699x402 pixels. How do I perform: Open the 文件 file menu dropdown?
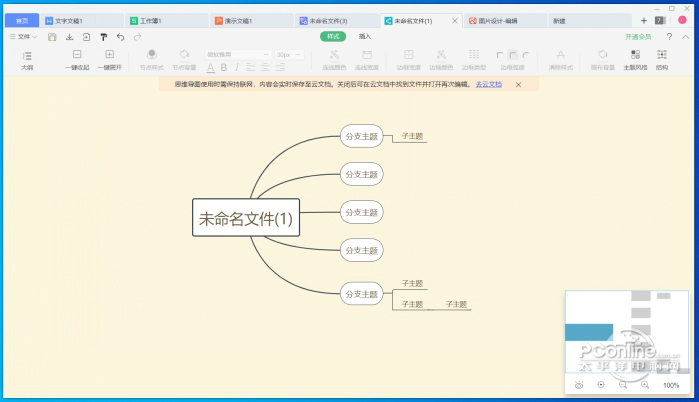tap(23, 37)
